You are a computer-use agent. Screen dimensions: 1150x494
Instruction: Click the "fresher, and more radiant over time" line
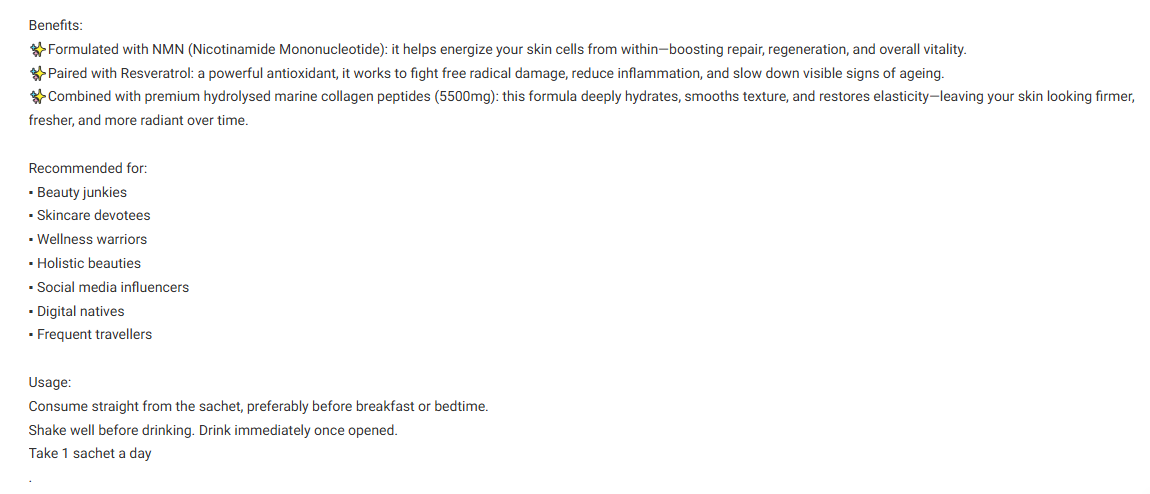tap(139, 121)
